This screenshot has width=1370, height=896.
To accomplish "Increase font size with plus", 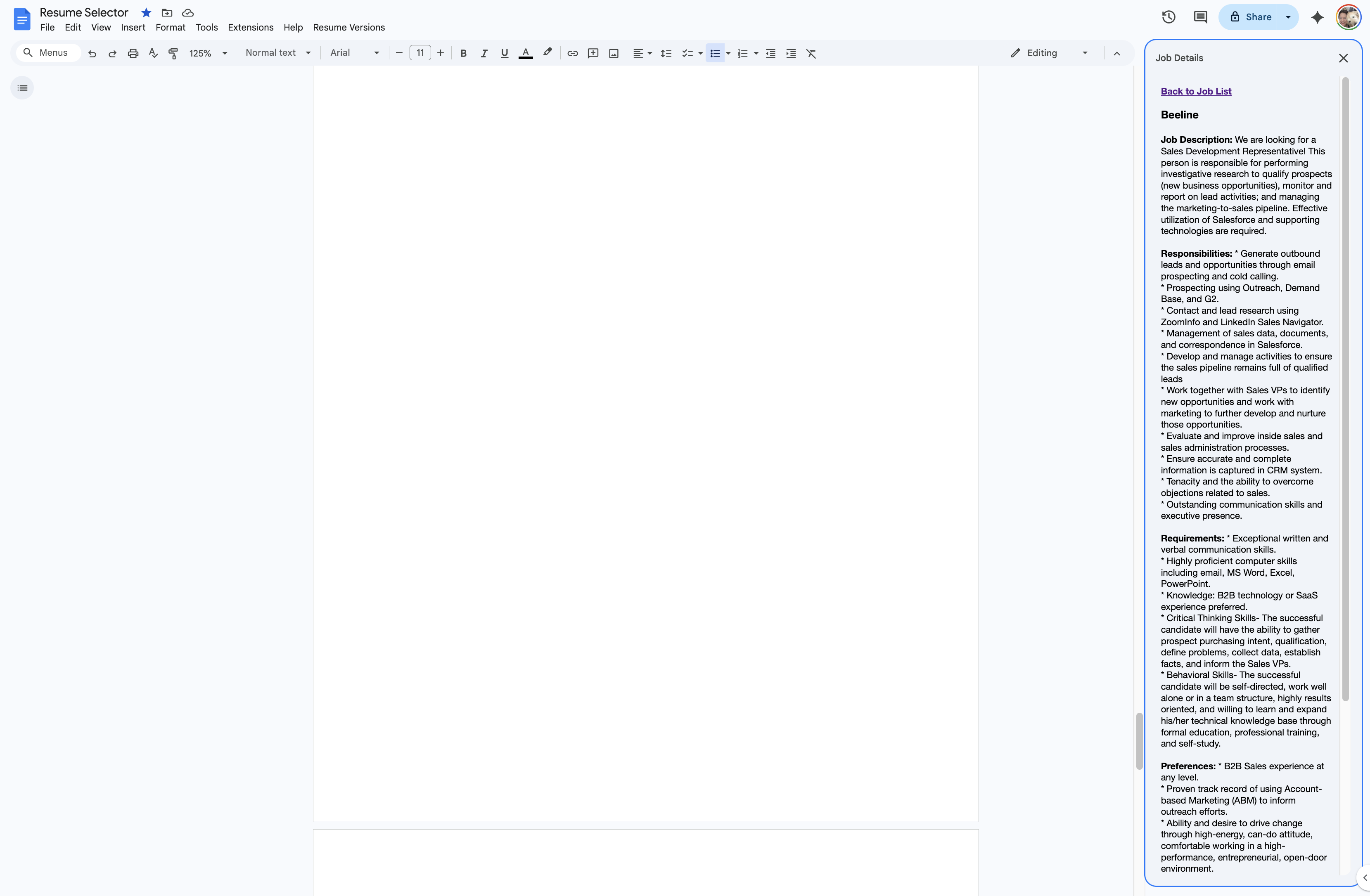I will (440, 53).
